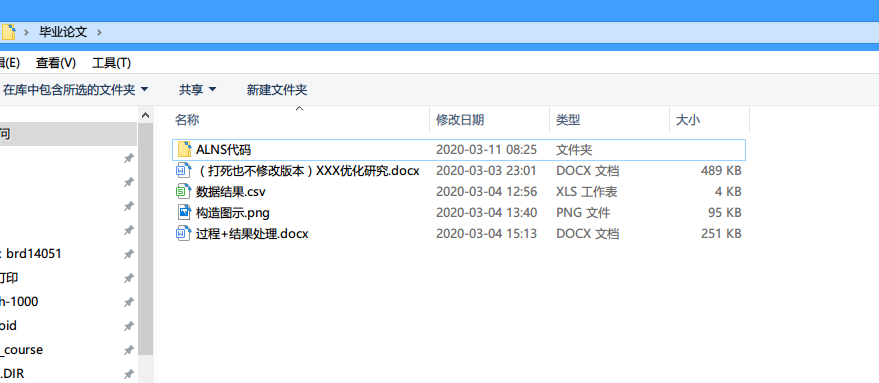879x383 pixels.
Task: Click the pin icon next to .DIR
Action: pos(128,373)
